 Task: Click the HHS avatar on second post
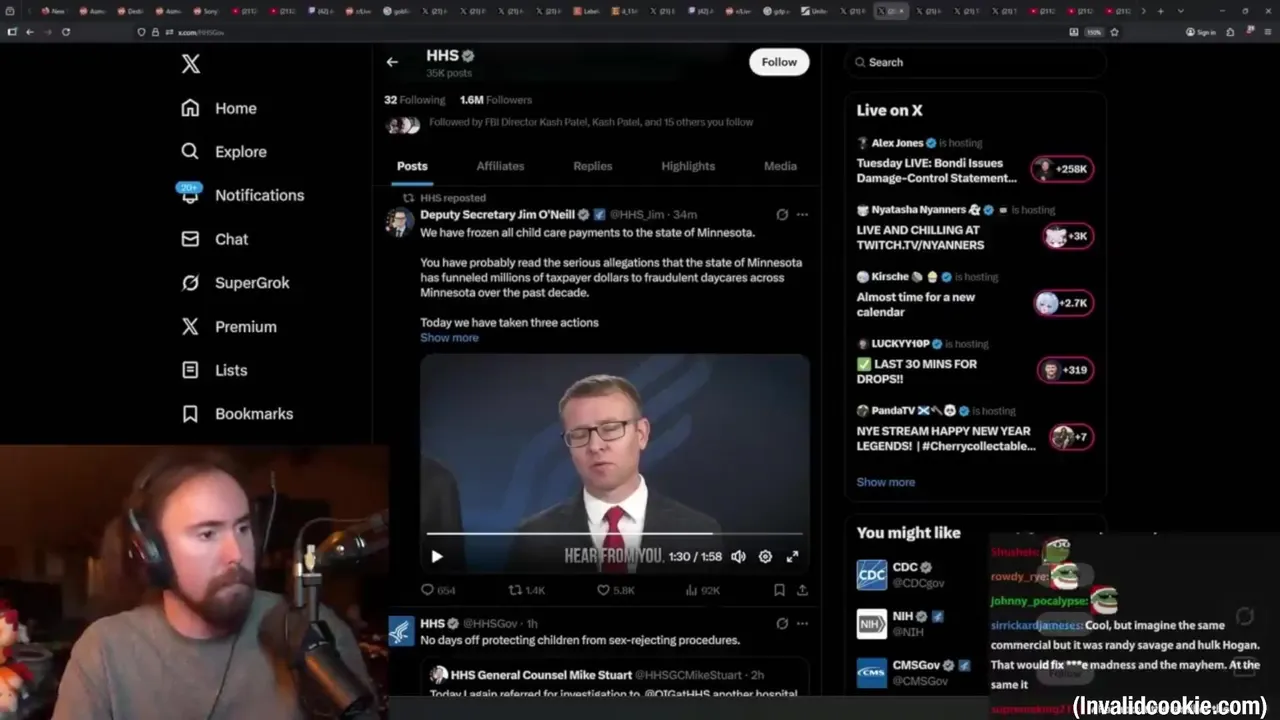[400, 631]
